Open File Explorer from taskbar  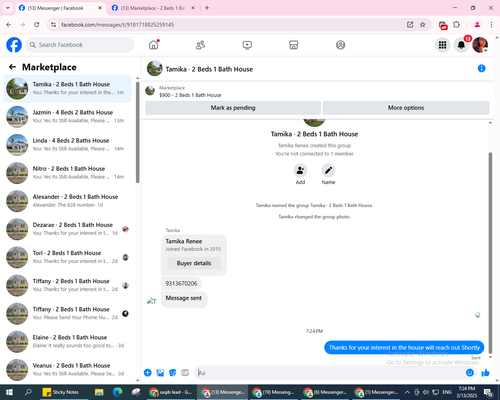point(99,392)
